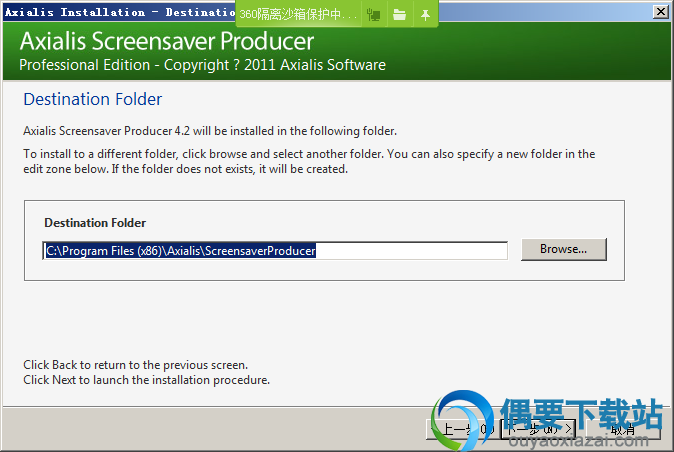Click the 360 sandbox computer icon

[374, 15]
